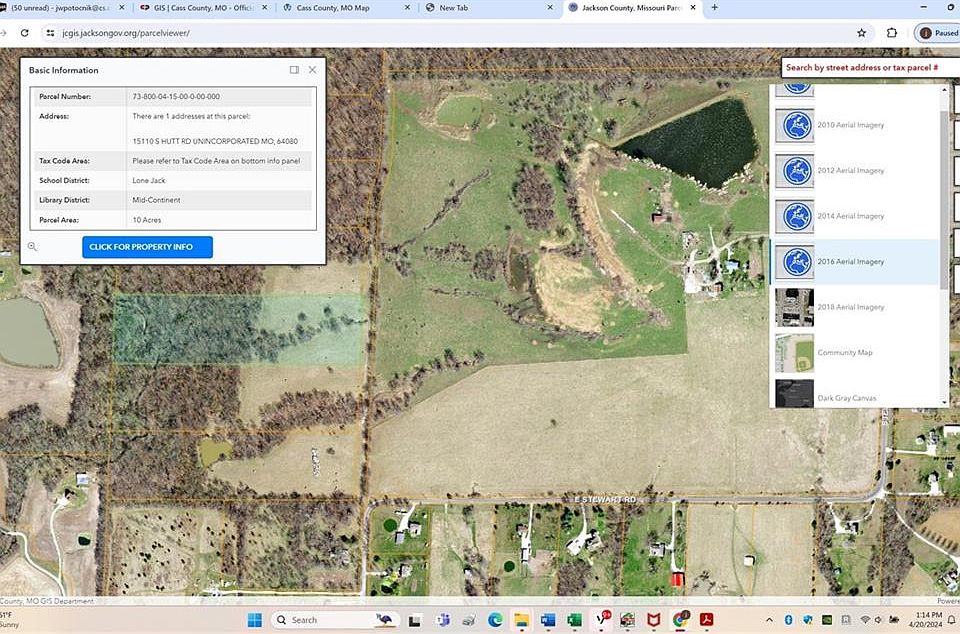
Task: Click the highlighted green parcel on the map
Action: (x=240, y=329)
